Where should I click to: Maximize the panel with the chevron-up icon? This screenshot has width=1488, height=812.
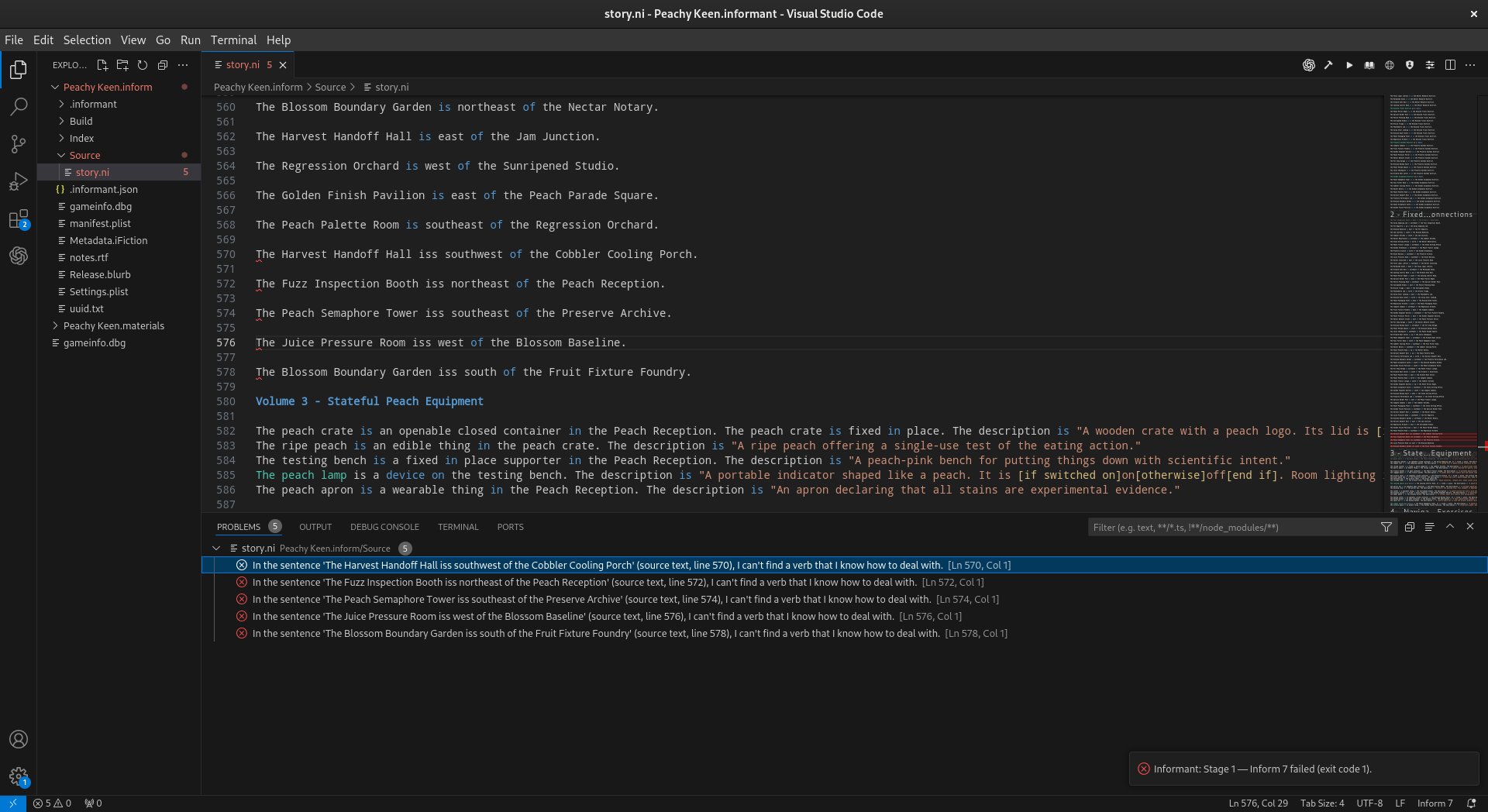point(1450,527)
